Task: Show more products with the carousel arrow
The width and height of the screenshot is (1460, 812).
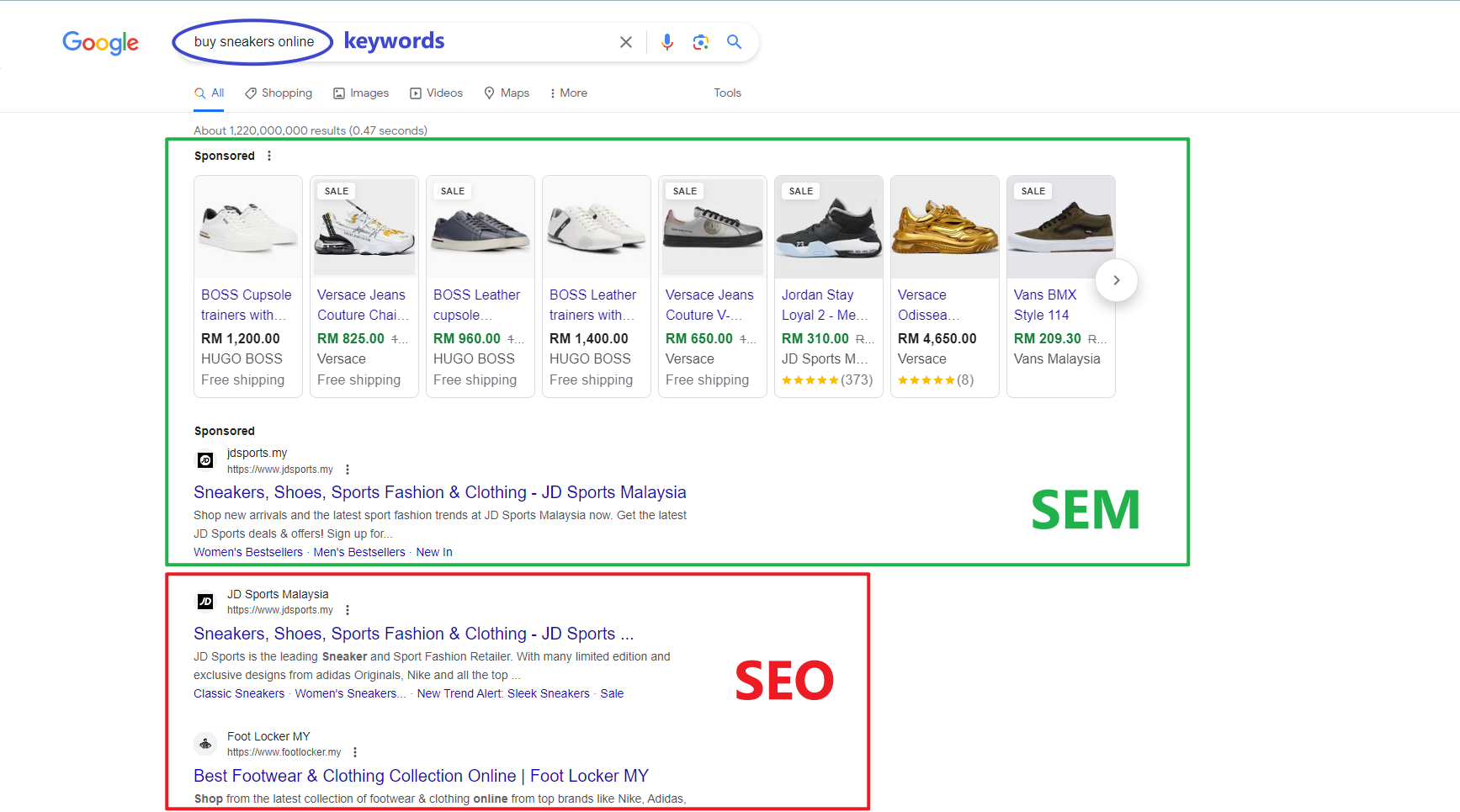Action: coord(1117,280)
